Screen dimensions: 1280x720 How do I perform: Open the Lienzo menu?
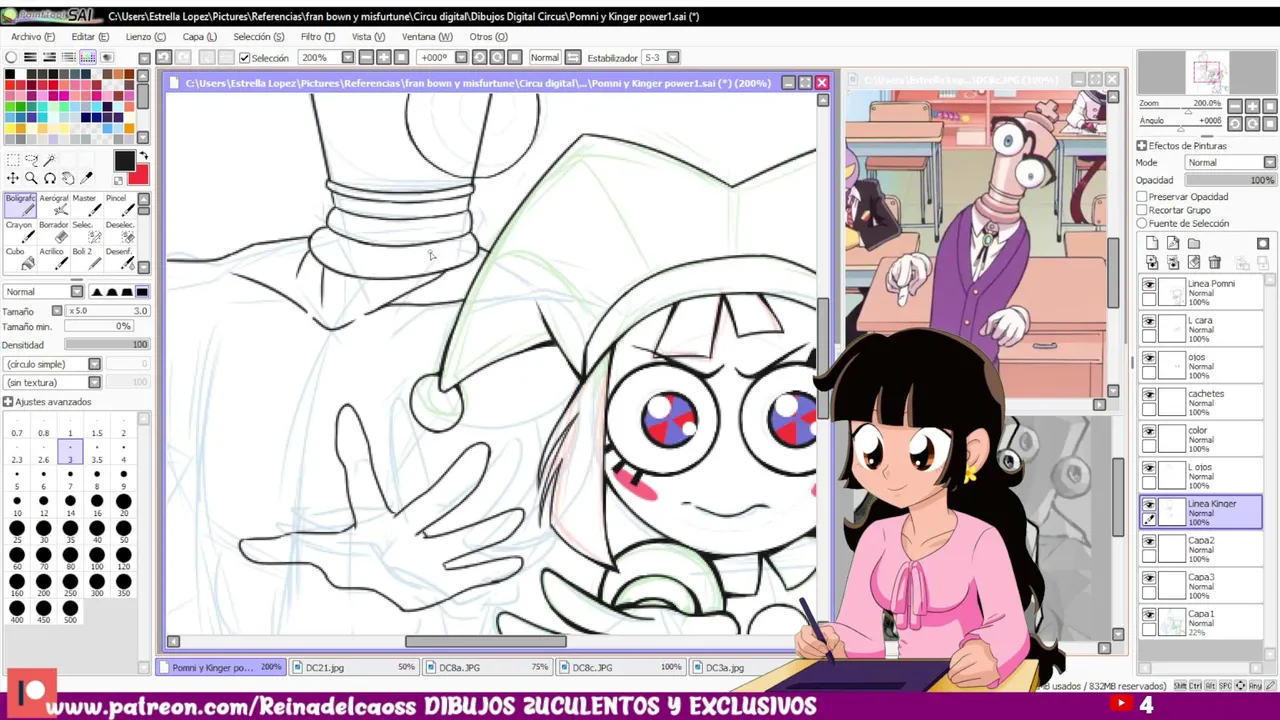click(x=146, y=37)
